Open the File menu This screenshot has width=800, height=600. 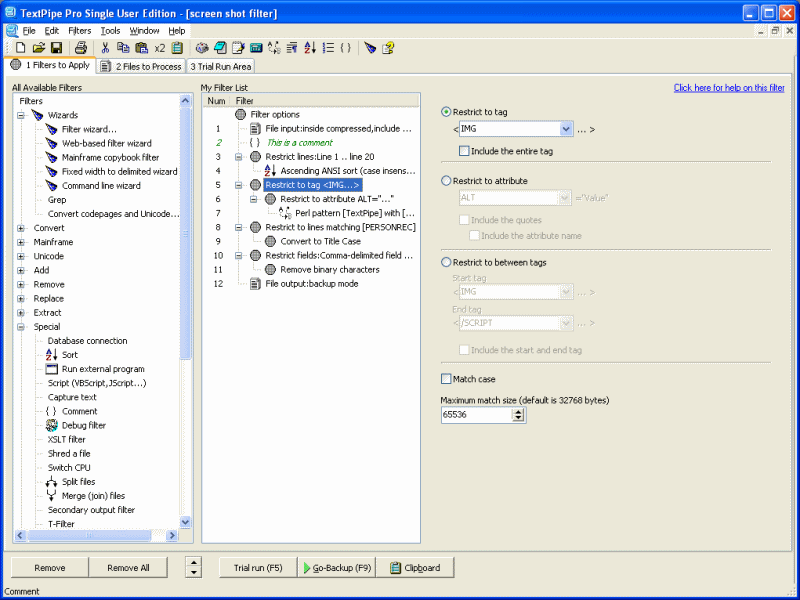point(29,31)
